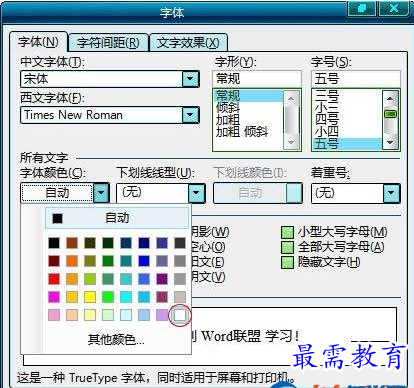
Task: Pick the black swatch in the color grid
Action: pyautogui.click(x=54, y=243)
